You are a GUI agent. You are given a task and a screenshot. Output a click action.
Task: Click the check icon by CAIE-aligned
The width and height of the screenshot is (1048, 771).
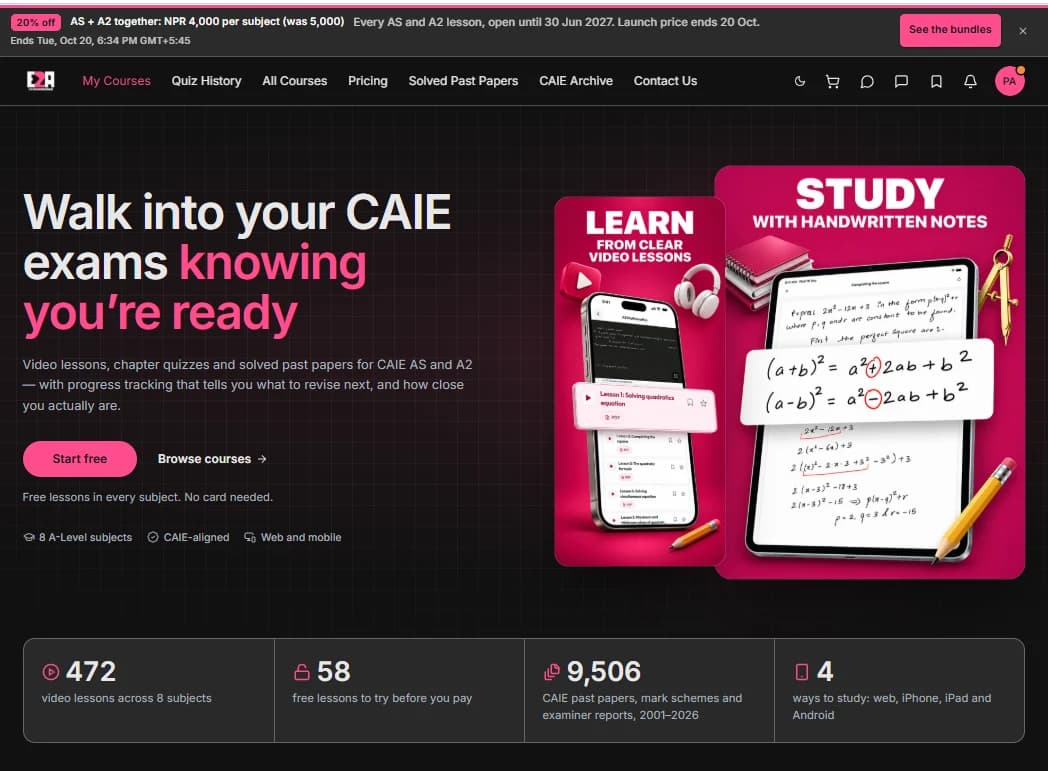(153, 537)
